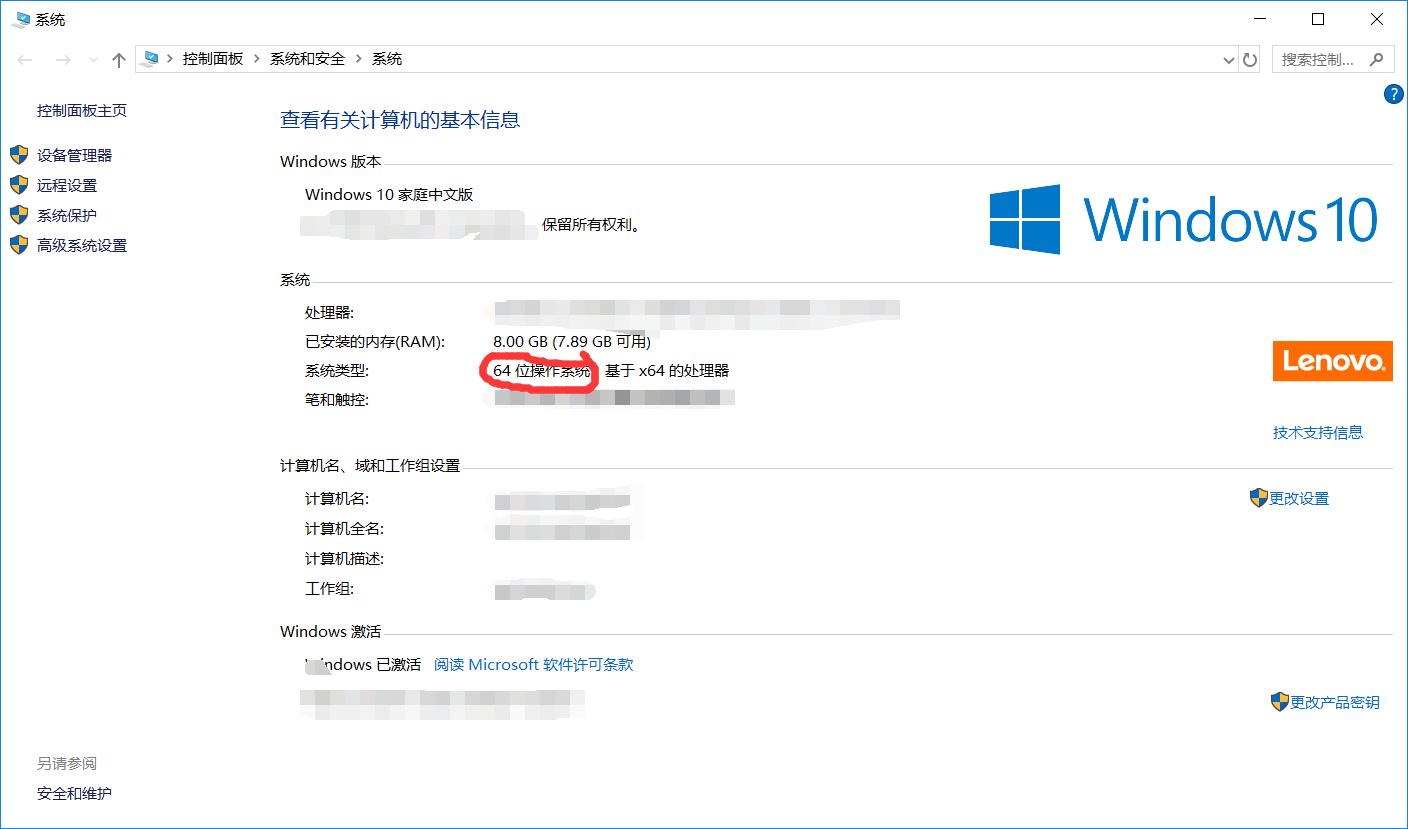Click 更改产品密钥 link
Image resolution: width=1408 pixels, height=829 pixels.
pos(1335,702)
